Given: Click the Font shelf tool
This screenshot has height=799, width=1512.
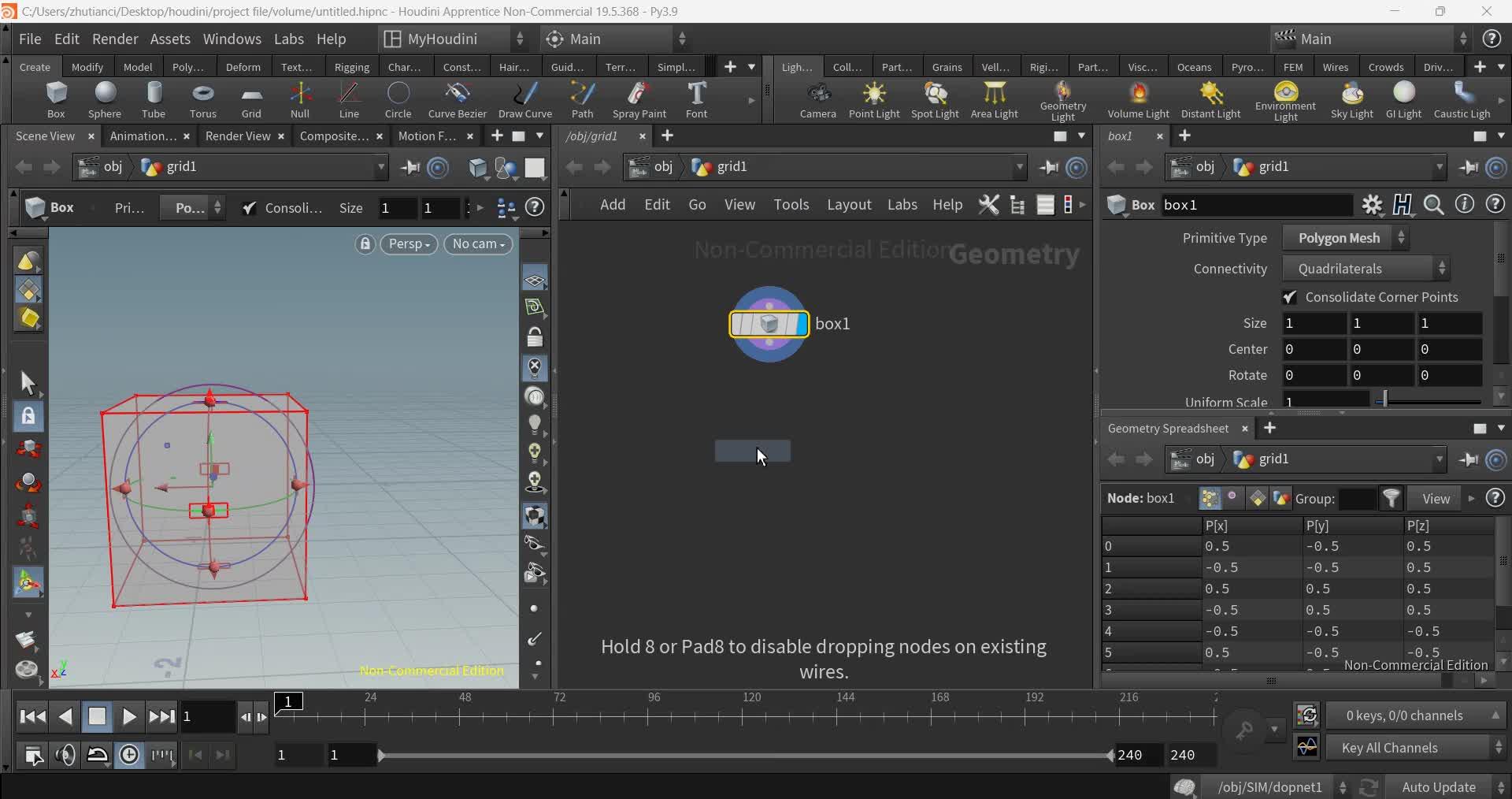Looking at the screenshot, I should click(x=696, y=100).
